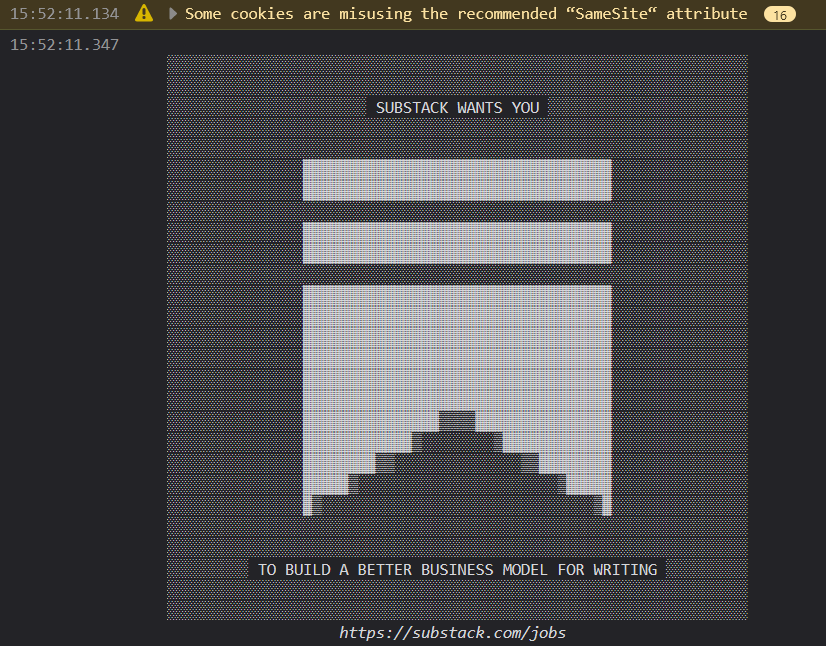Open the https://substack.com/jobs link
826x646 pixels.
pos(453,632)
